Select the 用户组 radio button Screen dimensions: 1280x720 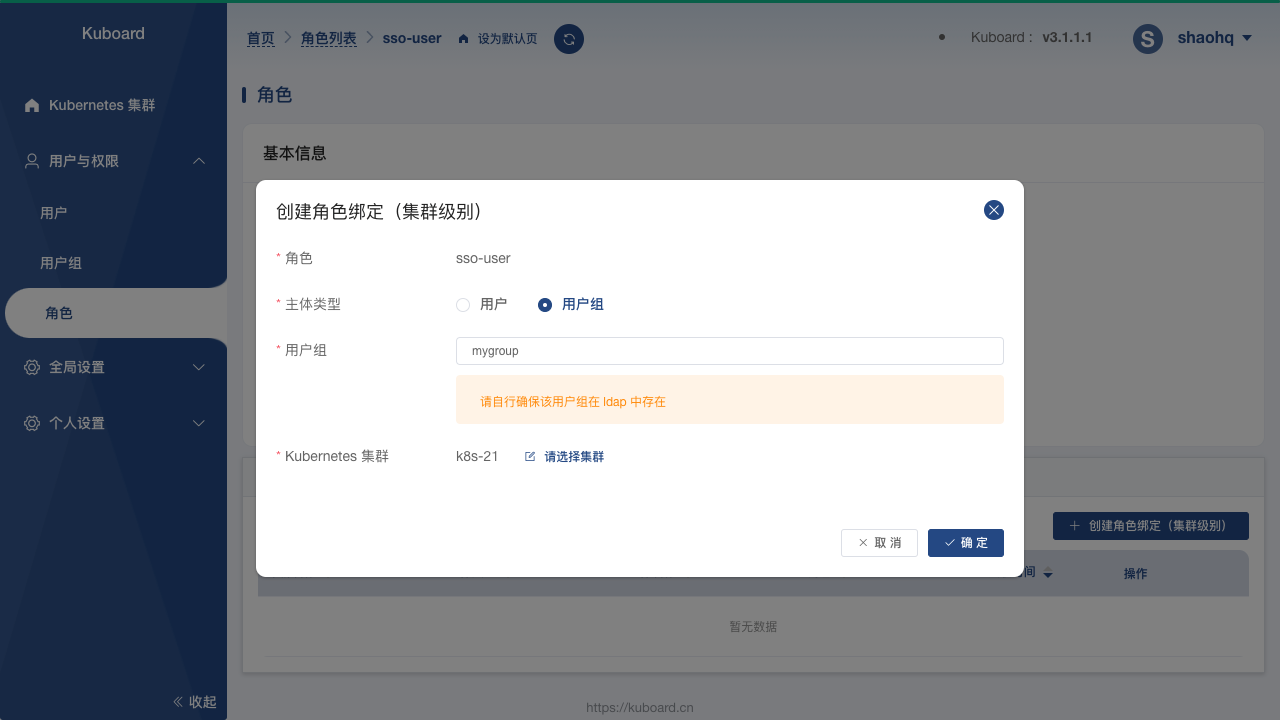pos(545,305)
